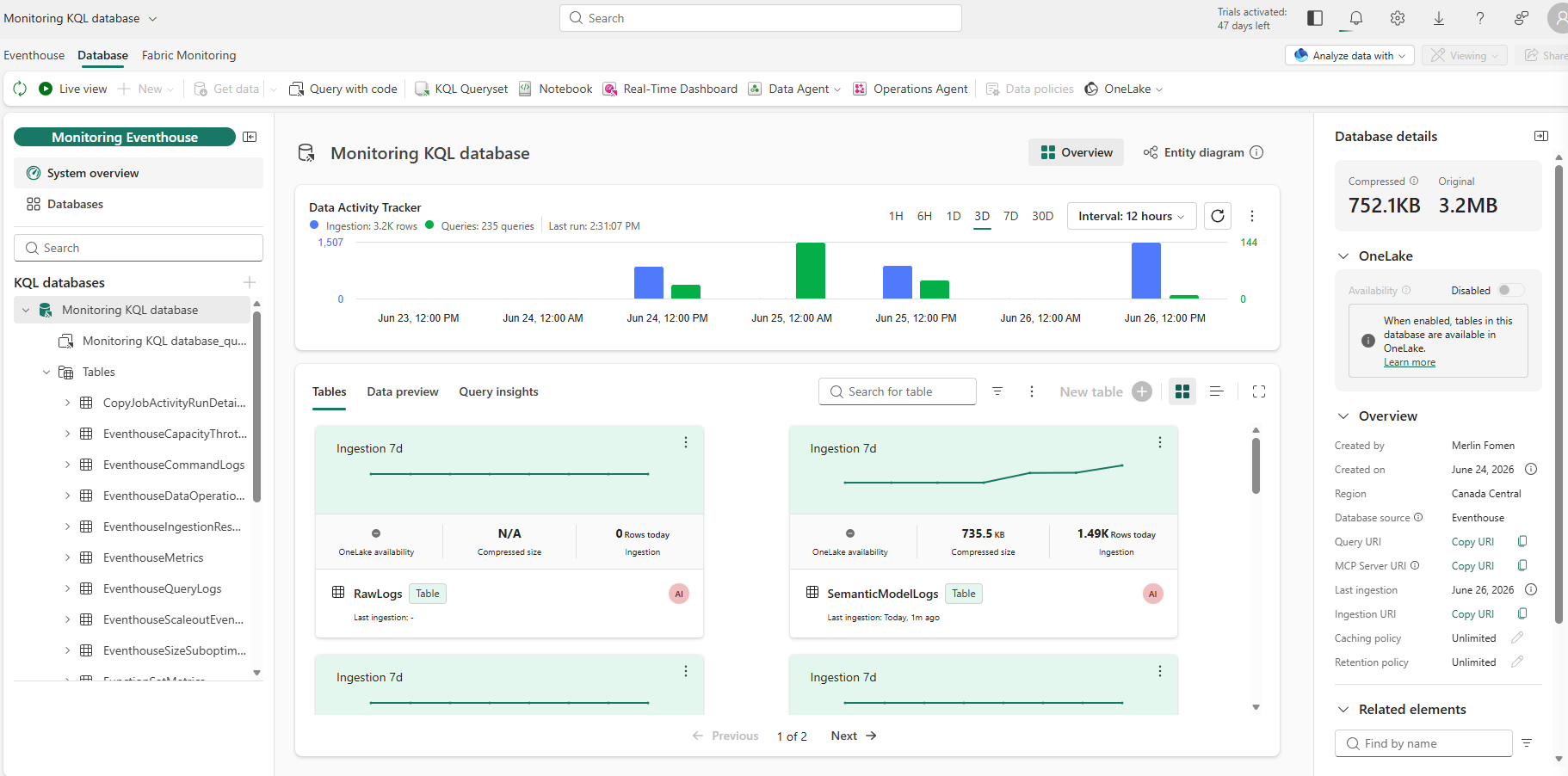
Task: Select the 1H time range
Action: tap(896, 216)
